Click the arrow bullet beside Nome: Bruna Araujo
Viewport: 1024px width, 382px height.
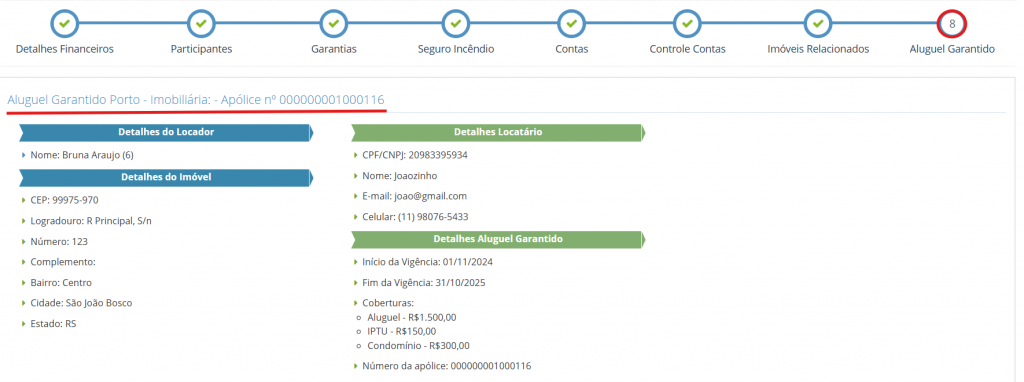pyautogui.click(x=24, y=155)
